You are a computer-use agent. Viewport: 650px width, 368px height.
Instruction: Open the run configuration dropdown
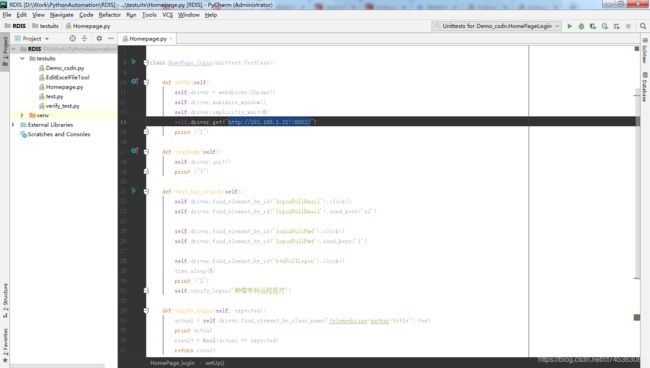(x=496, y=26)
